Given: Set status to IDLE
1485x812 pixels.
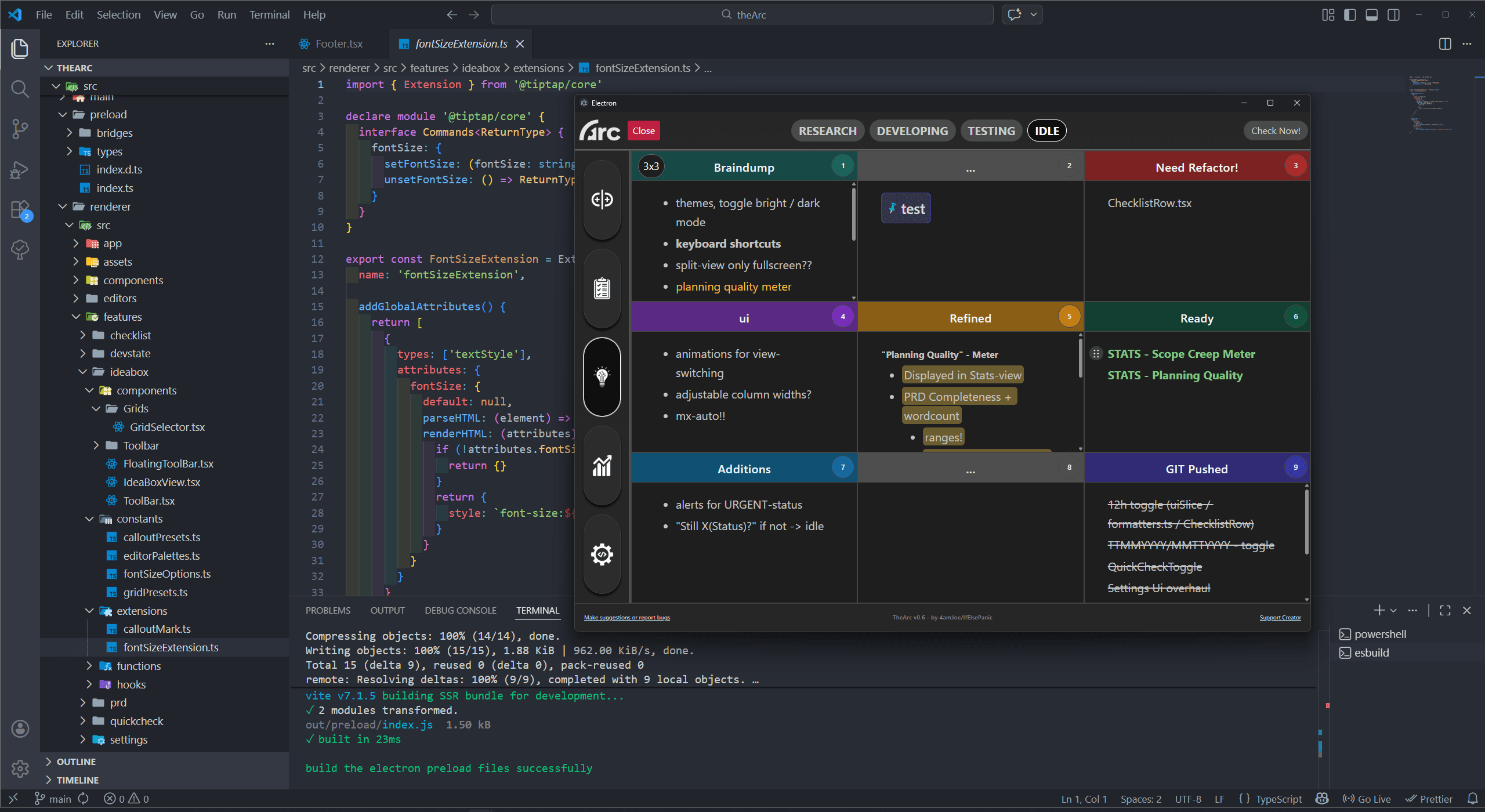Looking at the screenshot, I should click(x=1046, y=131).
